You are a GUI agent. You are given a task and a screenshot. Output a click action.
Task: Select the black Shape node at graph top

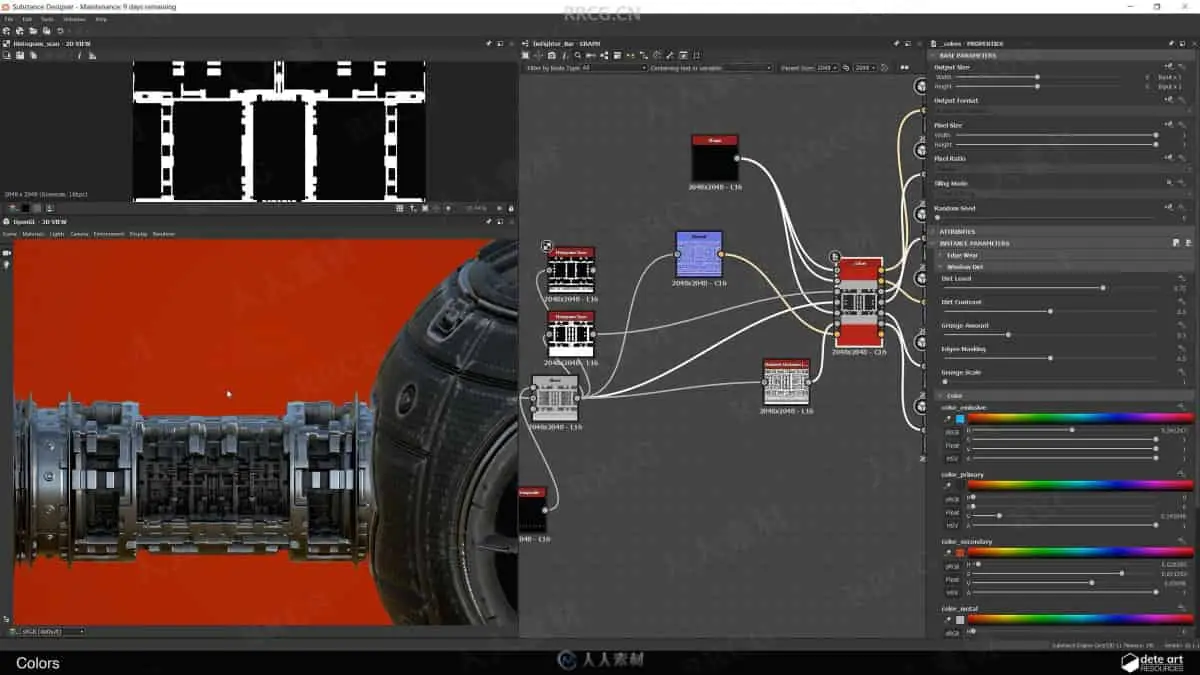point(715,159)
